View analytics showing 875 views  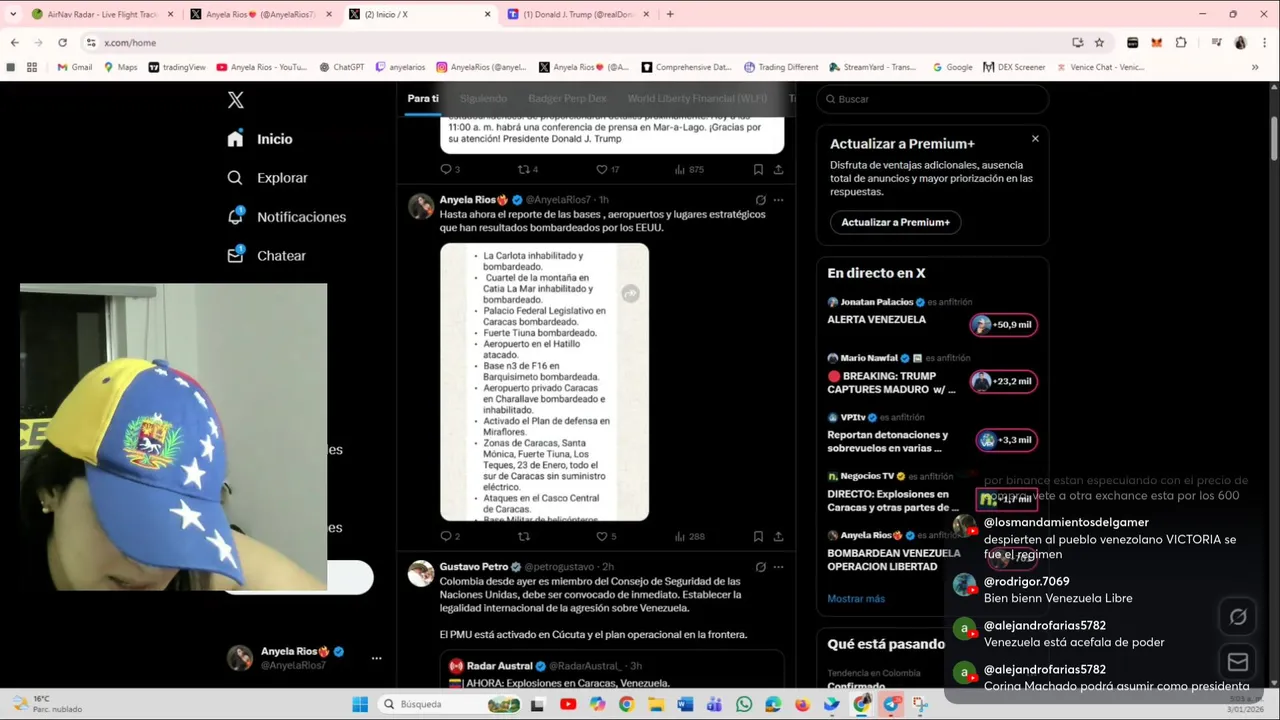click(x=689, y=169)
